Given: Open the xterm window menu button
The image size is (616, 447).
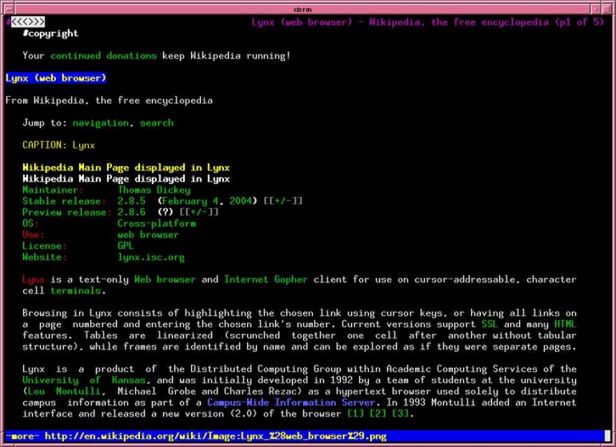Looking at the screenshot, I should coord(9,9).
